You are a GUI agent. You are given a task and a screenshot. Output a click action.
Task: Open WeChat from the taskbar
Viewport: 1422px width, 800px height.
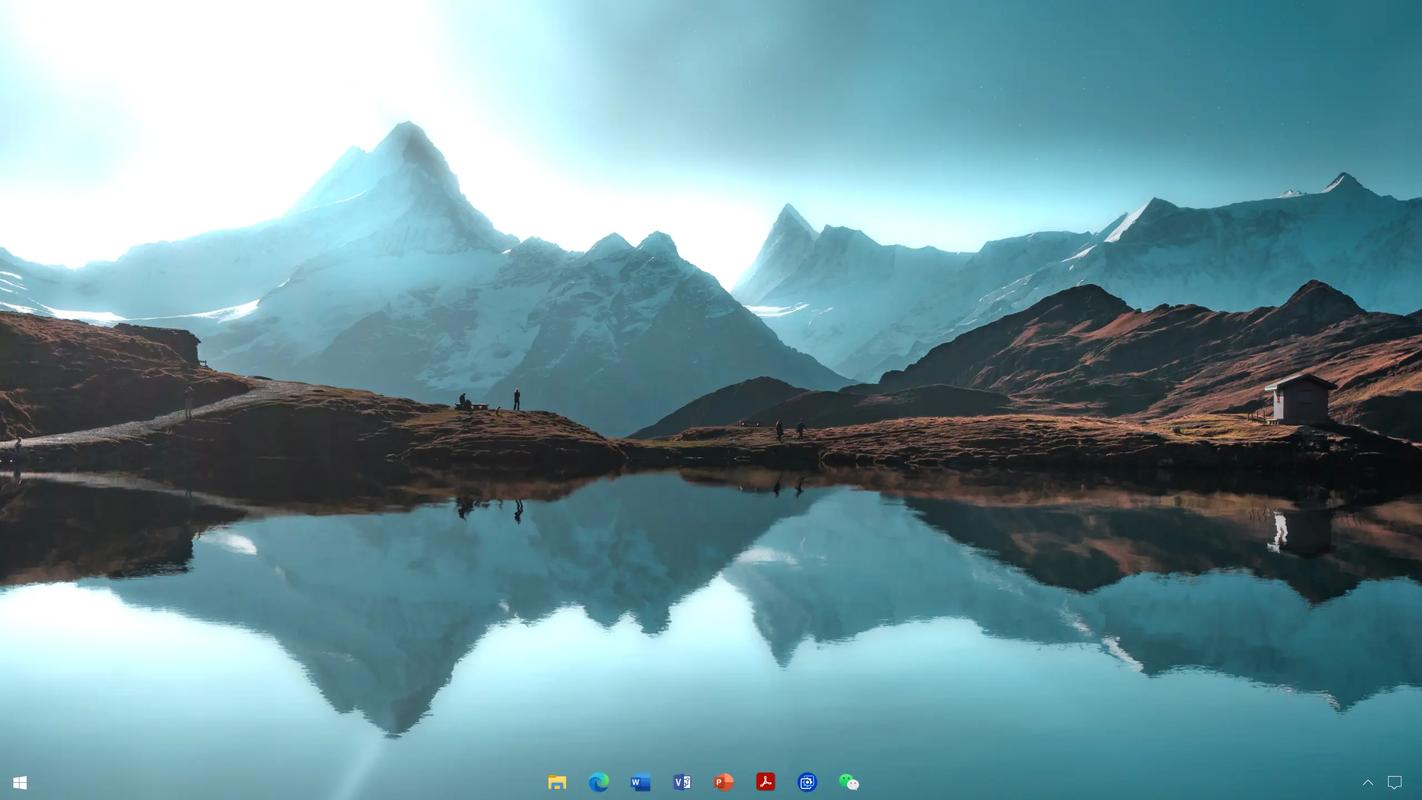[x=849, y=782]
